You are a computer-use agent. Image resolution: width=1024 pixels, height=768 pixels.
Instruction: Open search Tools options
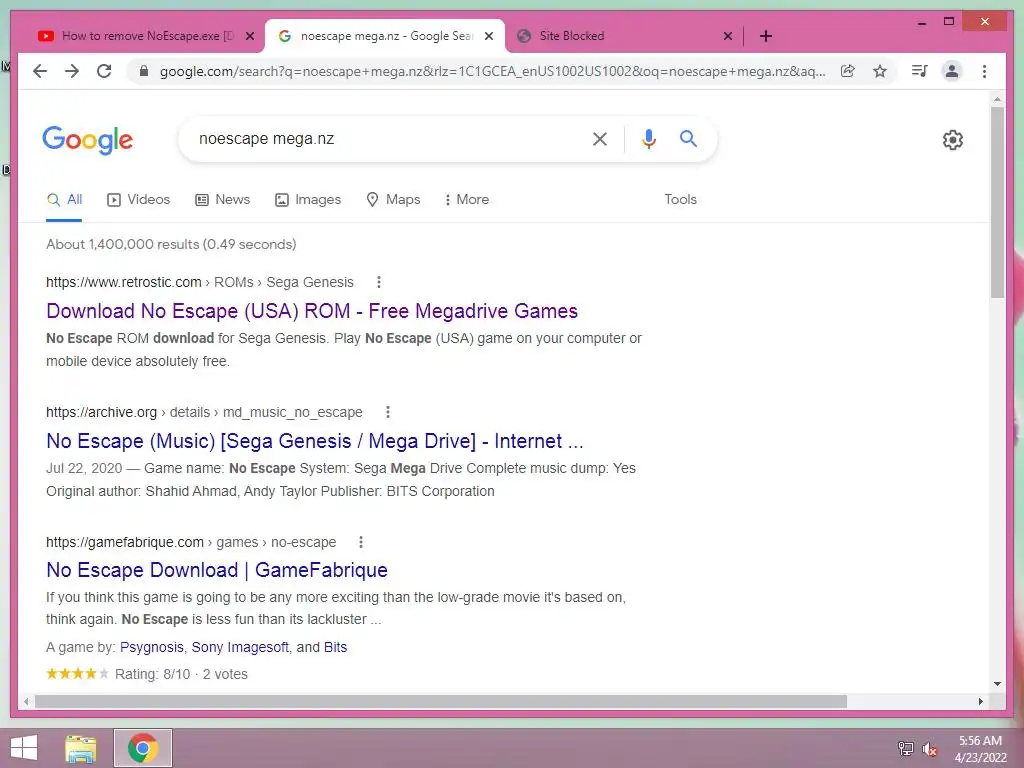pyautogui.click(x=680, y=199)
